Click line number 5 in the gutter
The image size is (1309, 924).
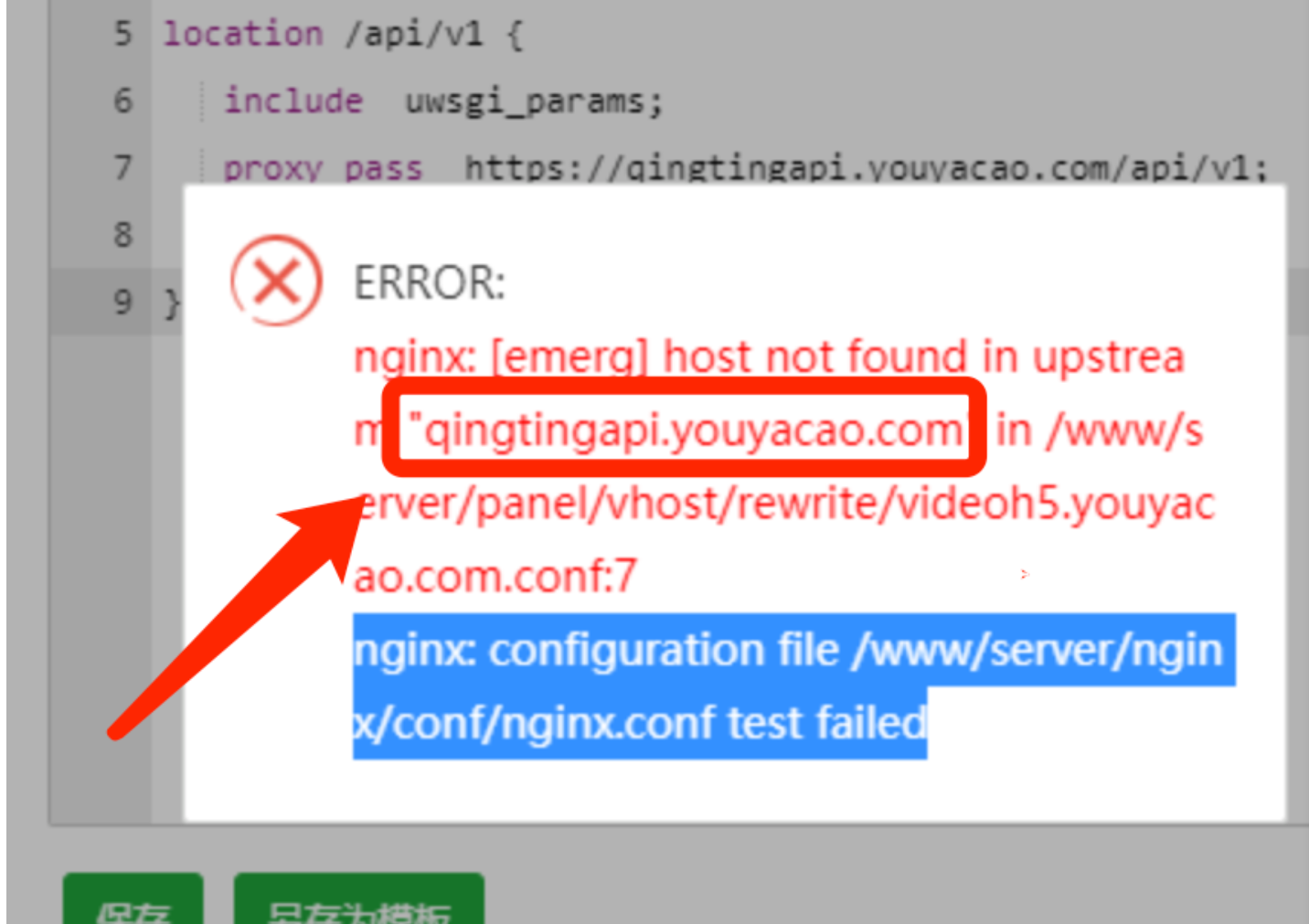point(122,34)
